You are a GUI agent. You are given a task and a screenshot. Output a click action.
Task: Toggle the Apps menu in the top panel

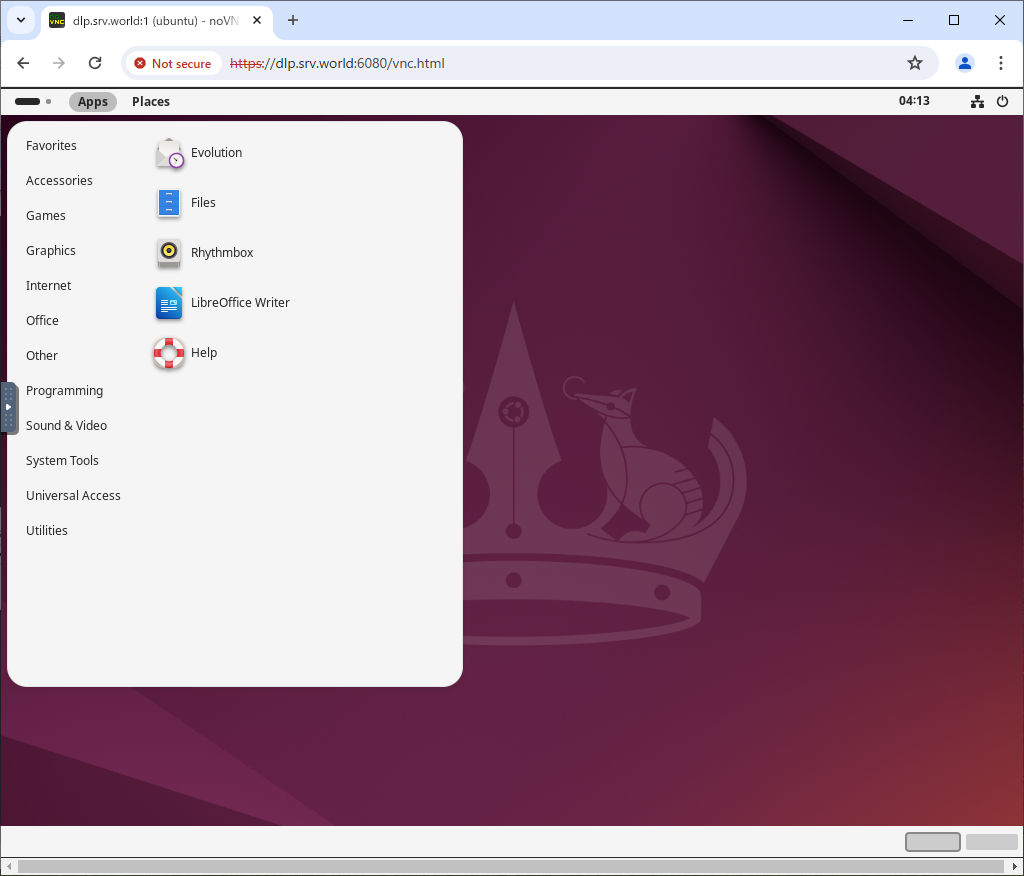93,102
